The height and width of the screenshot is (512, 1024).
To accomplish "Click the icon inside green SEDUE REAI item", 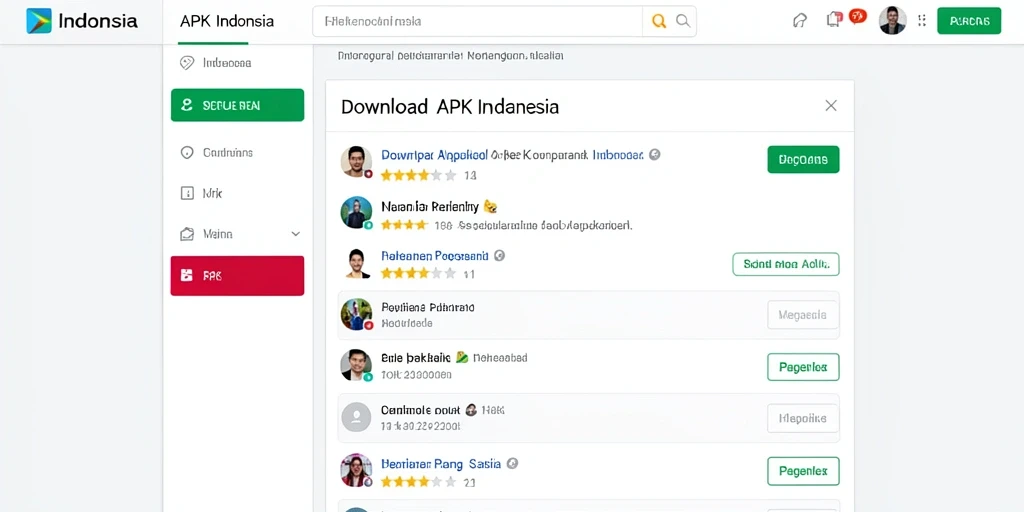I will click(x=187, y=104).
